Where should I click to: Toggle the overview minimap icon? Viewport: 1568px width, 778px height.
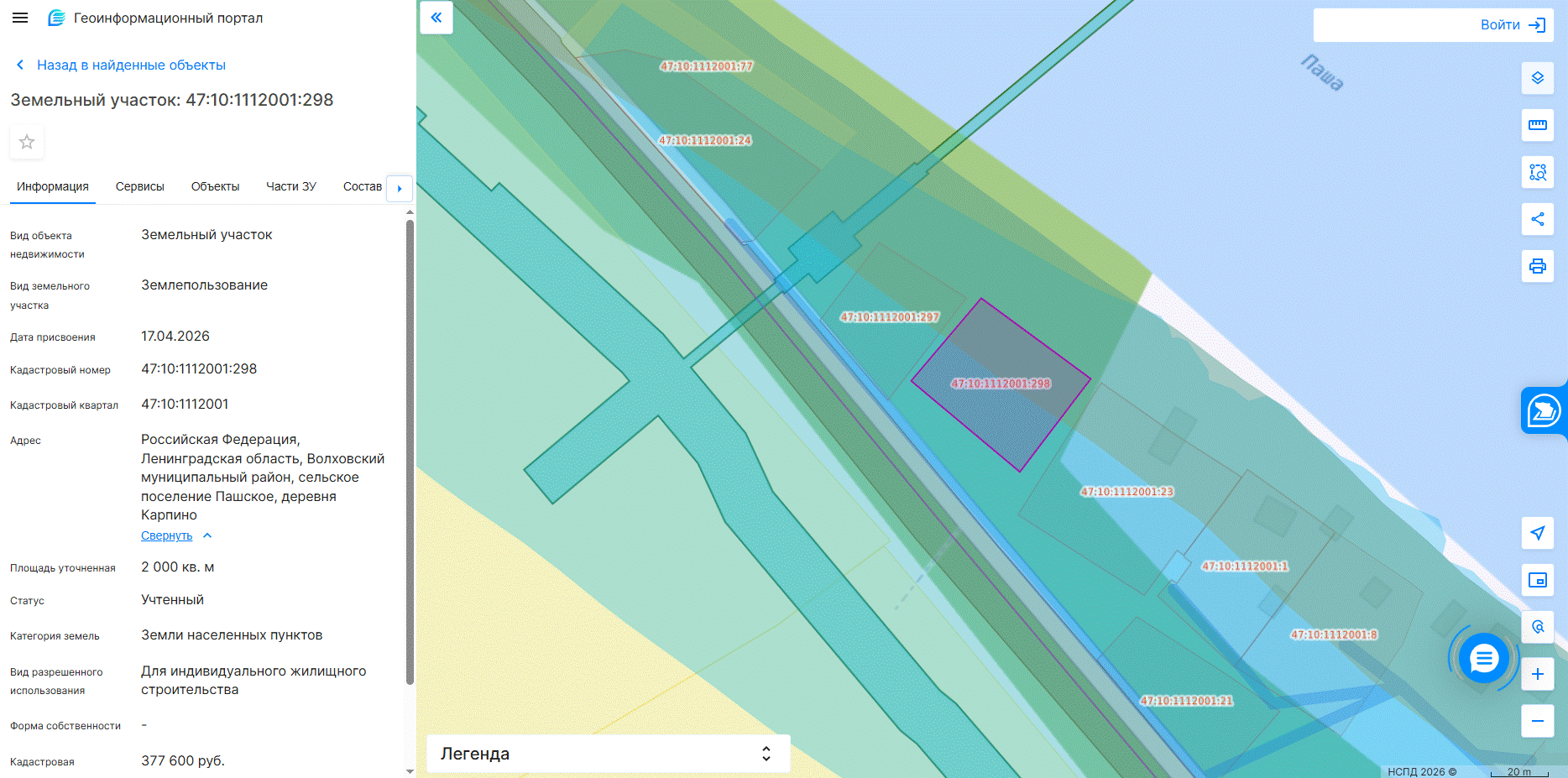[x=1538, y=580]
